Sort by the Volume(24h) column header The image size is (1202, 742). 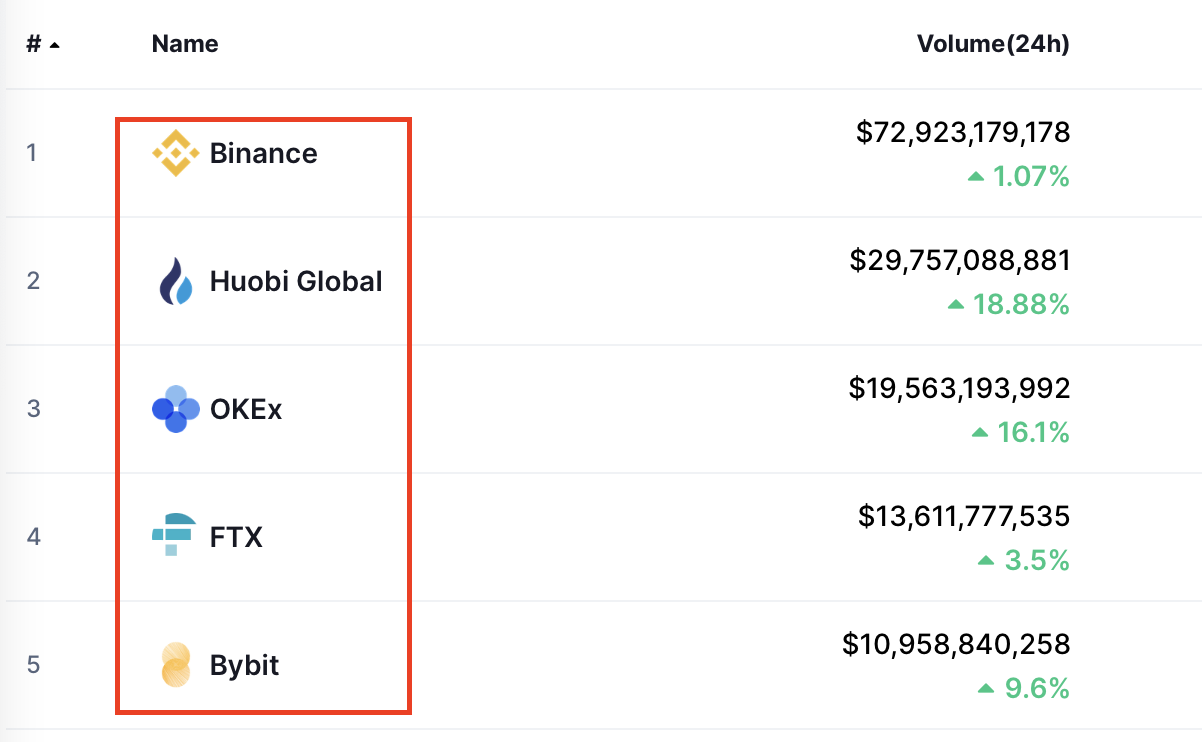(x=993, y=44)
